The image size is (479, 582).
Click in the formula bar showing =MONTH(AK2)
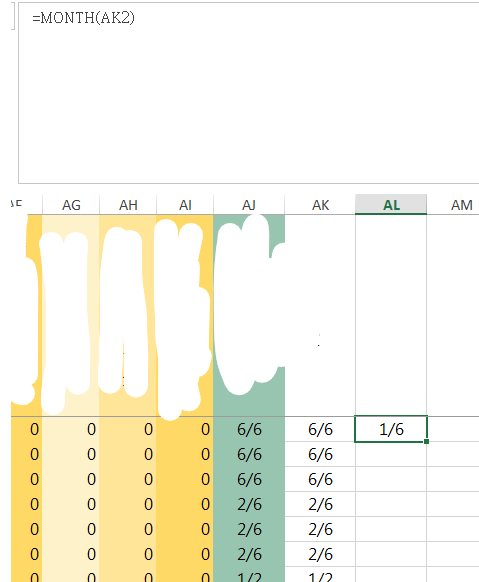point(249,93)
